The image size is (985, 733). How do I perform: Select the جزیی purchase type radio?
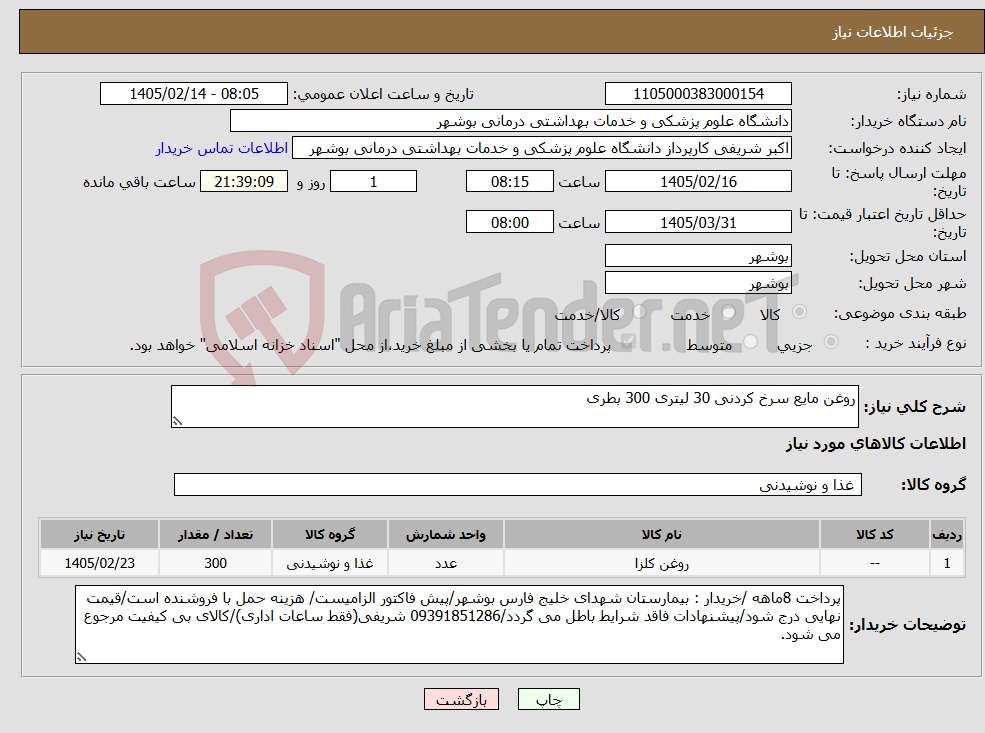pos(830,342)
